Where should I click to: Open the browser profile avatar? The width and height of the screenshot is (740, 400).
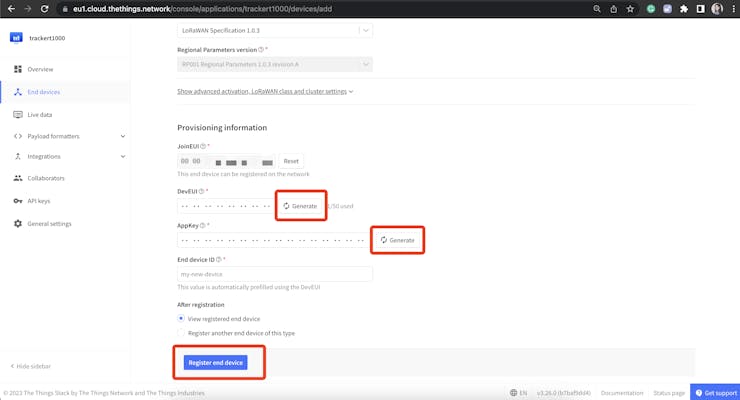click(x=717, y=9)
